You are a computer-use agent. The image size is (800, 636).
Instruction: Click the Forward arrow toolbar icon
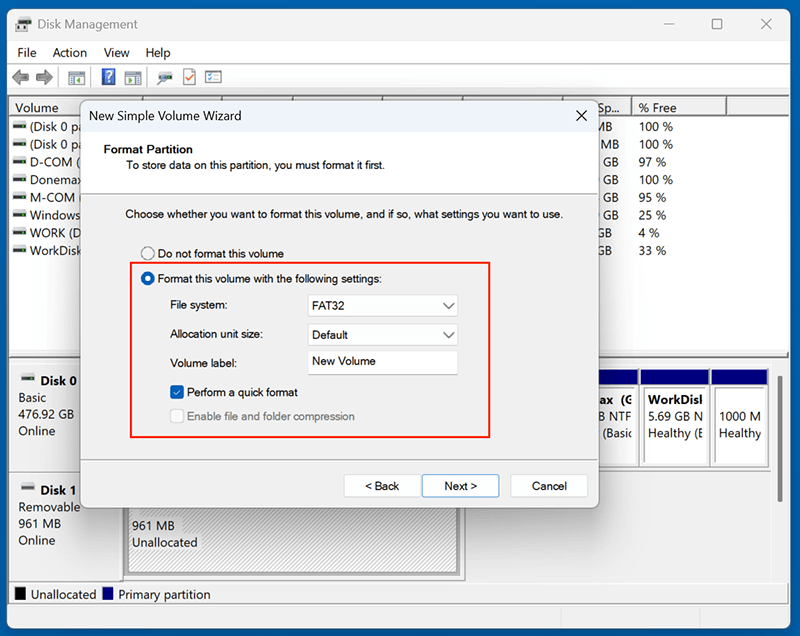[44, 78]
